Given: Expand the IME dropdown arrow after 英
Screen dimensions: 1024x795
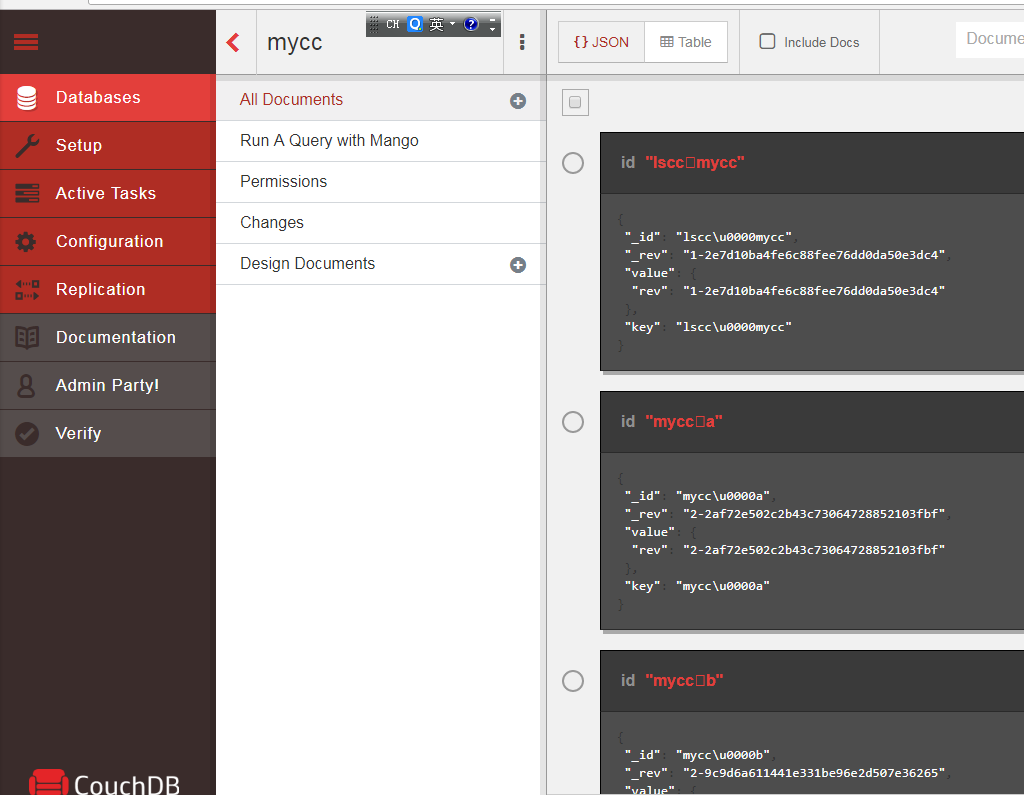Looking at the screenshot, I should point(452,24).
